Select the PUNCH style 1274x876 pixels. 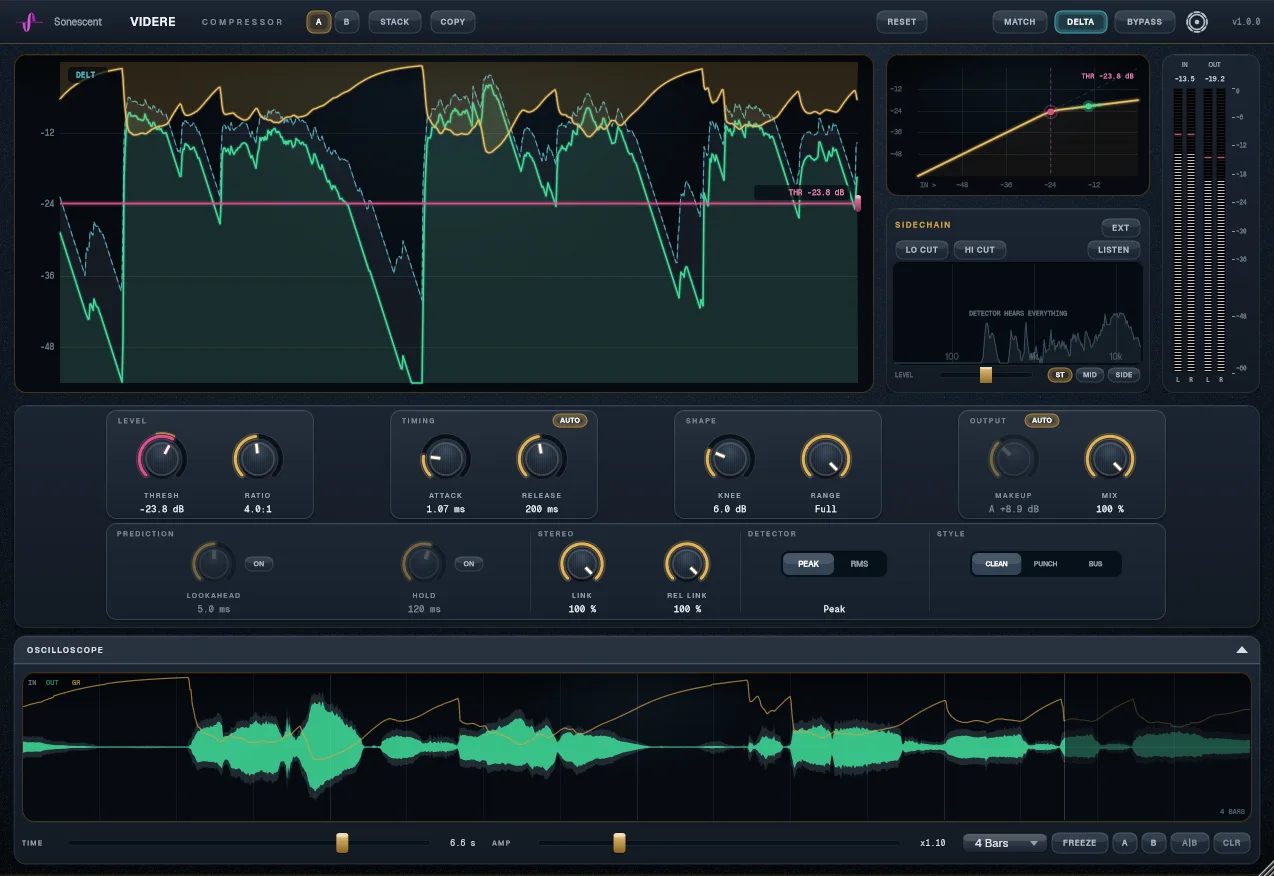[x=1045, y=564]
